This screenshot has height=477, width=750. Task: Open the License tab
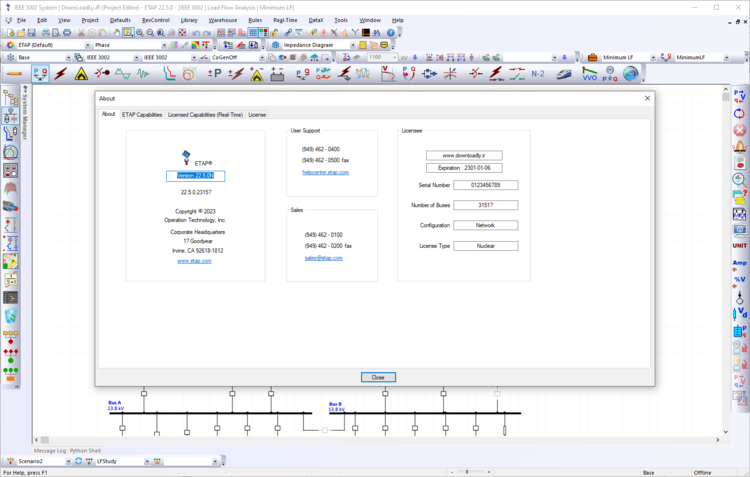257,115
